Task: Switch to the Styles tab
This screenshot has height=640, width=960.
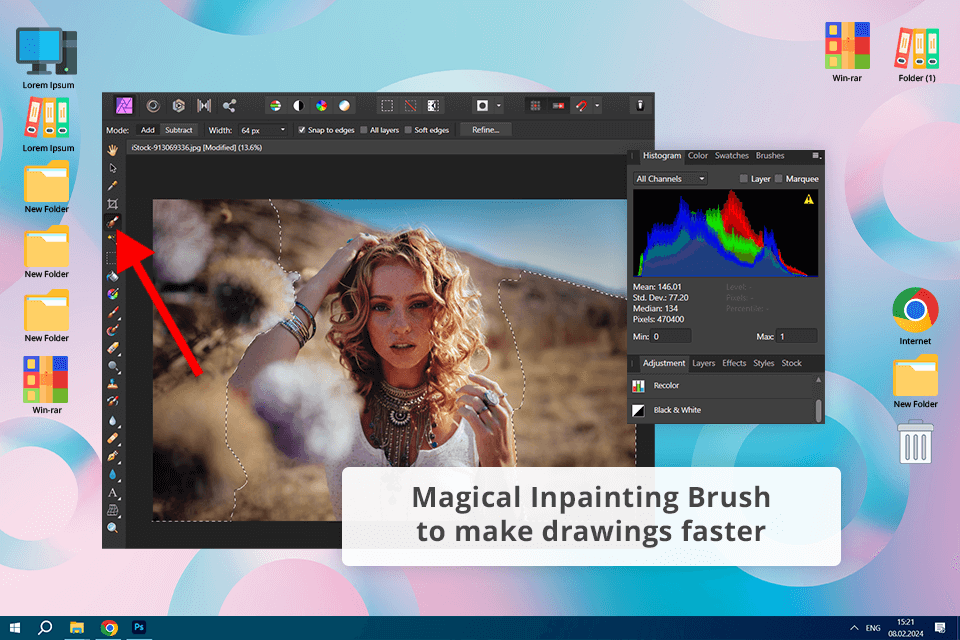Action: 763,363
